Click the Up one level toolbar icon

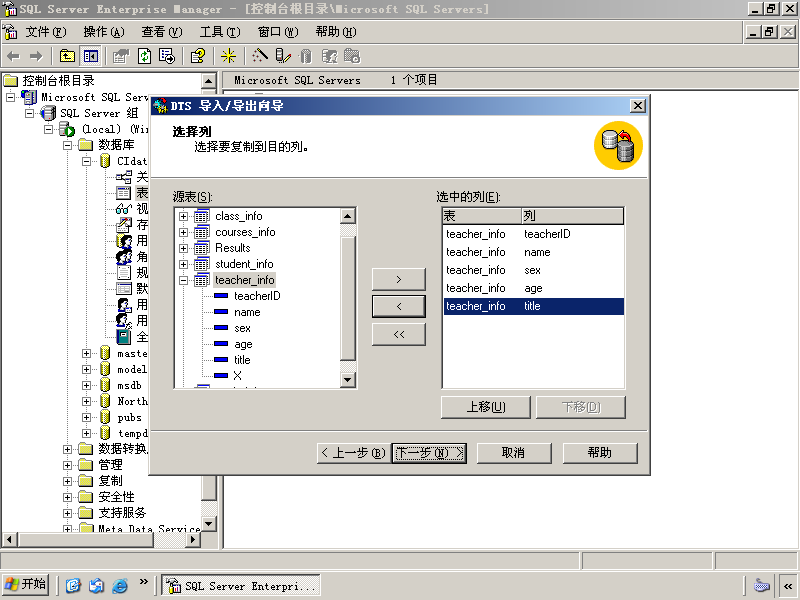click(x=67, y=56)
